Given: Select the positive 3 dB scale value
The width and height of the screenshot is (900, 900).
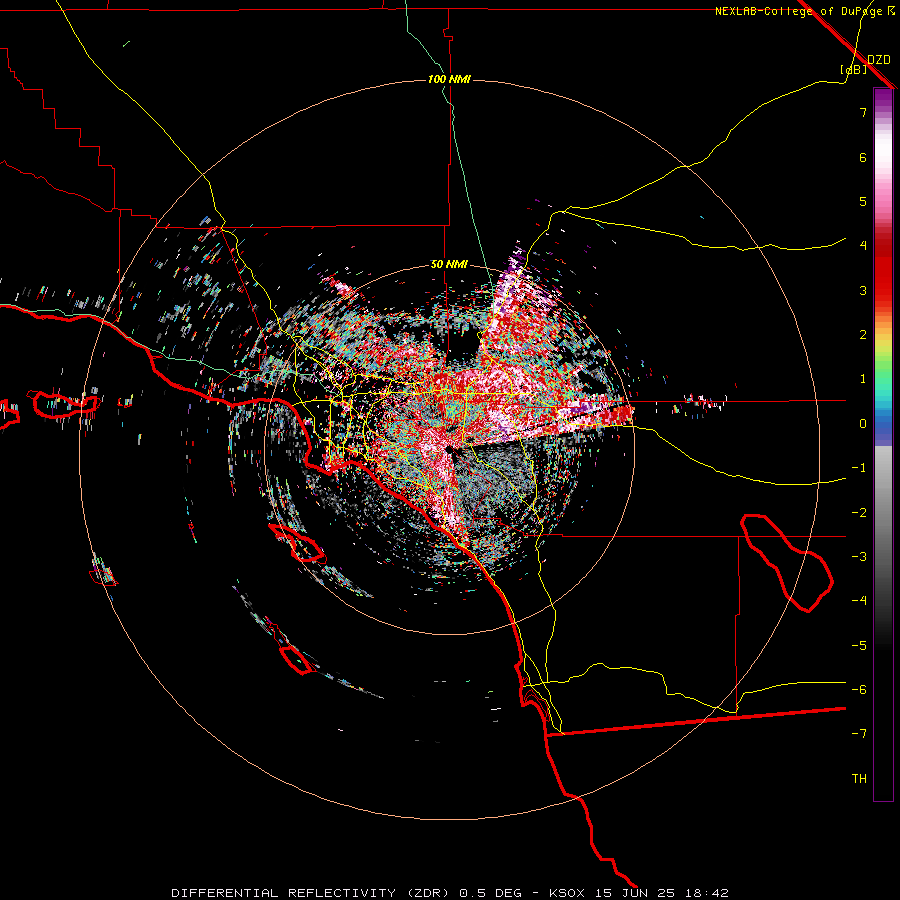Looking at the screenshot, I should (x=863, y=290).
